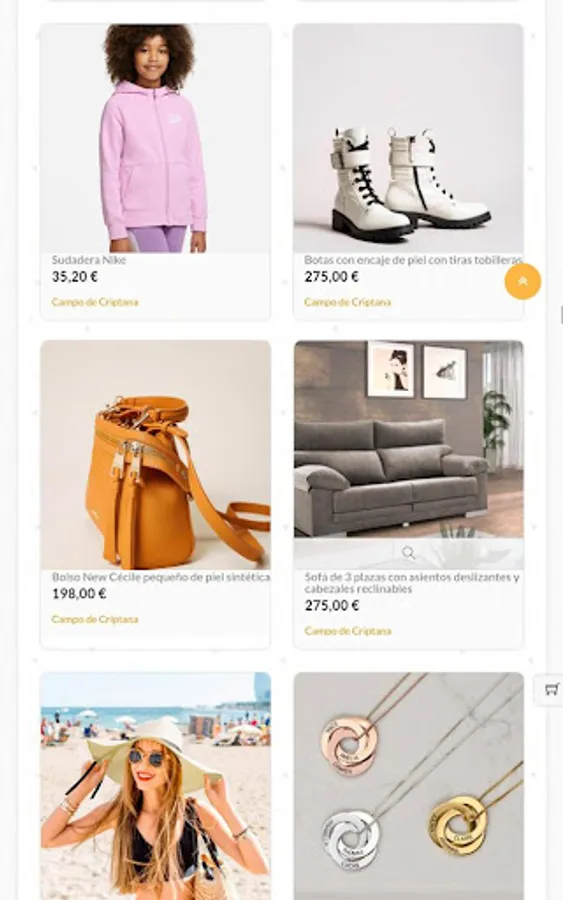
Task: Click Campo de Criptana under Sudadera Nike
Action: pos(95,302)
